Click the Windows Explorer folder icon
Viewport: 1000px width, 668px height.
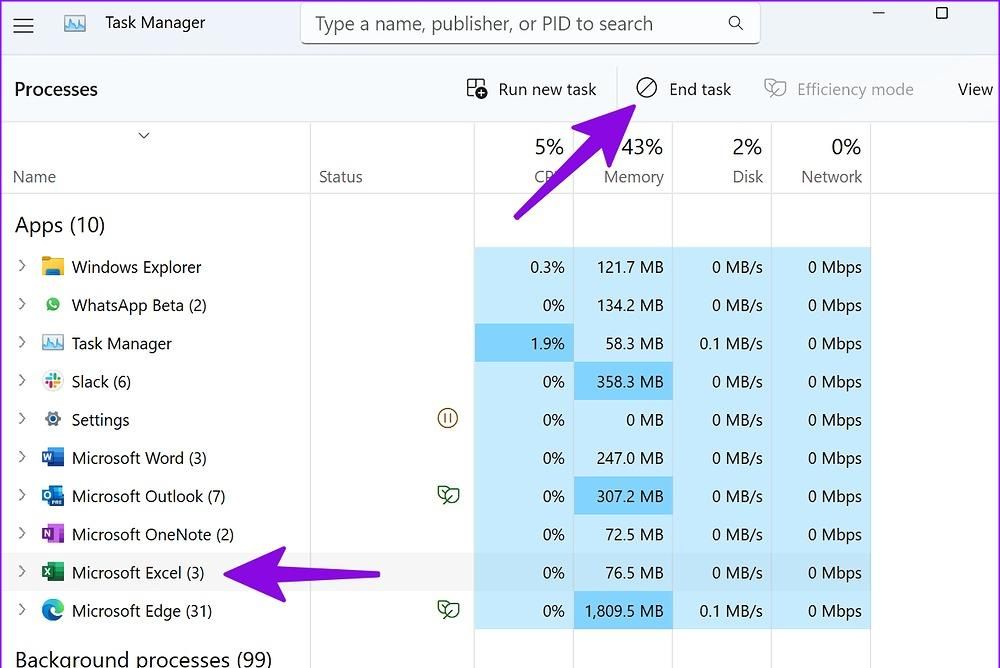52,266
